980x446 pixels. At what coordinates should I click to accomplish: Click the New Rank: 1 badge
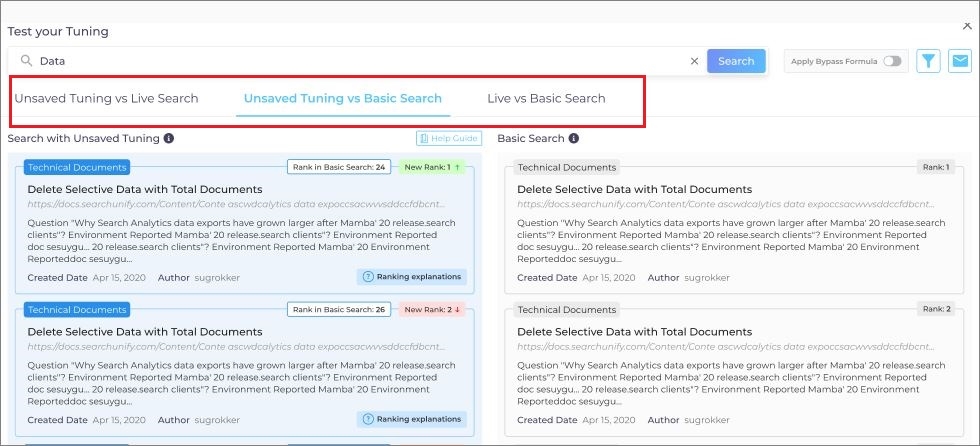[x=432, y=167]
